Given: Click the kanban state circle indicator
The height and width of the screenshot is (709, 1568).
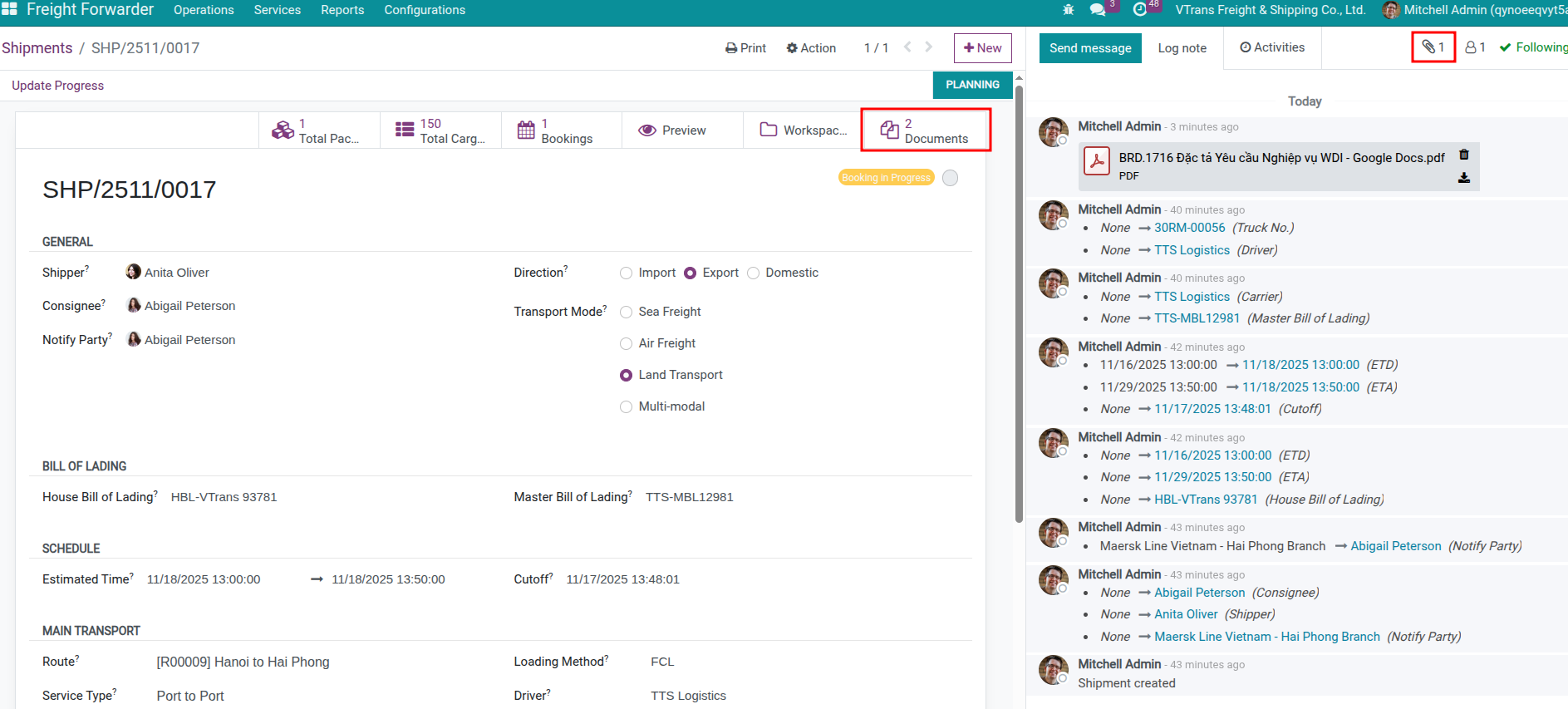Looking at the screenshot, I should [x=951, y=178].
